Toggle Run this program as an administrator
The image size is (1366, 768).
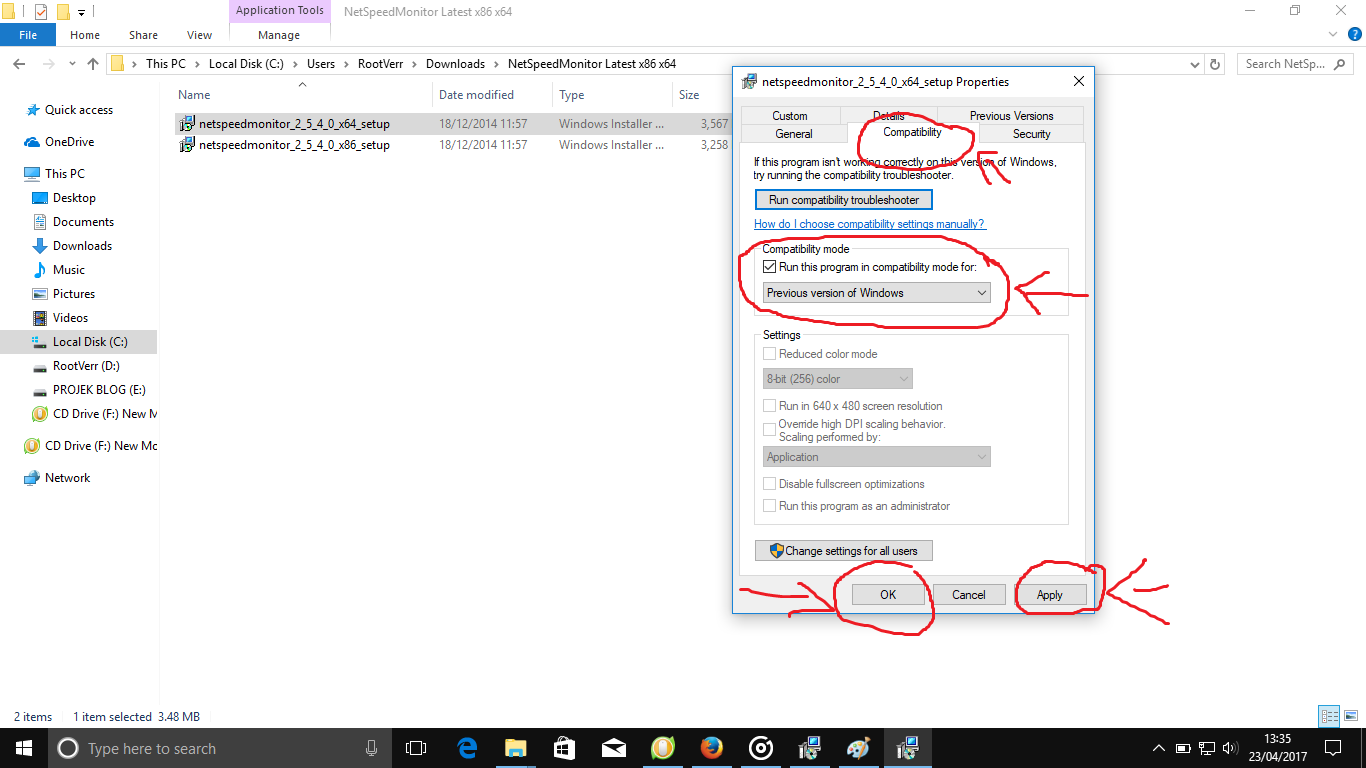point(769,506)
